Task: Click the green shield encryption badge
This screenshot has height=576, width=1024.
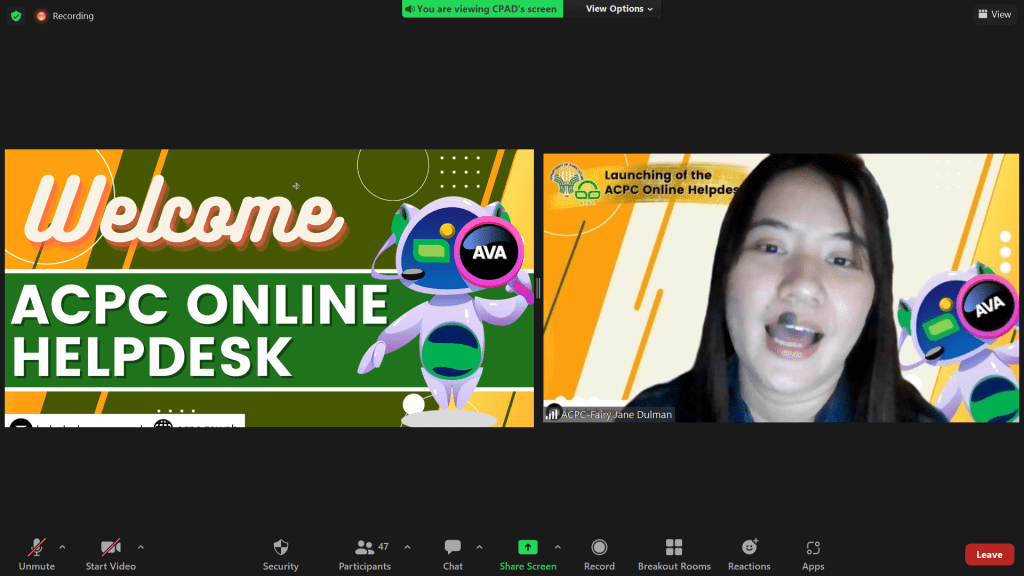Action: pos(14,15)
